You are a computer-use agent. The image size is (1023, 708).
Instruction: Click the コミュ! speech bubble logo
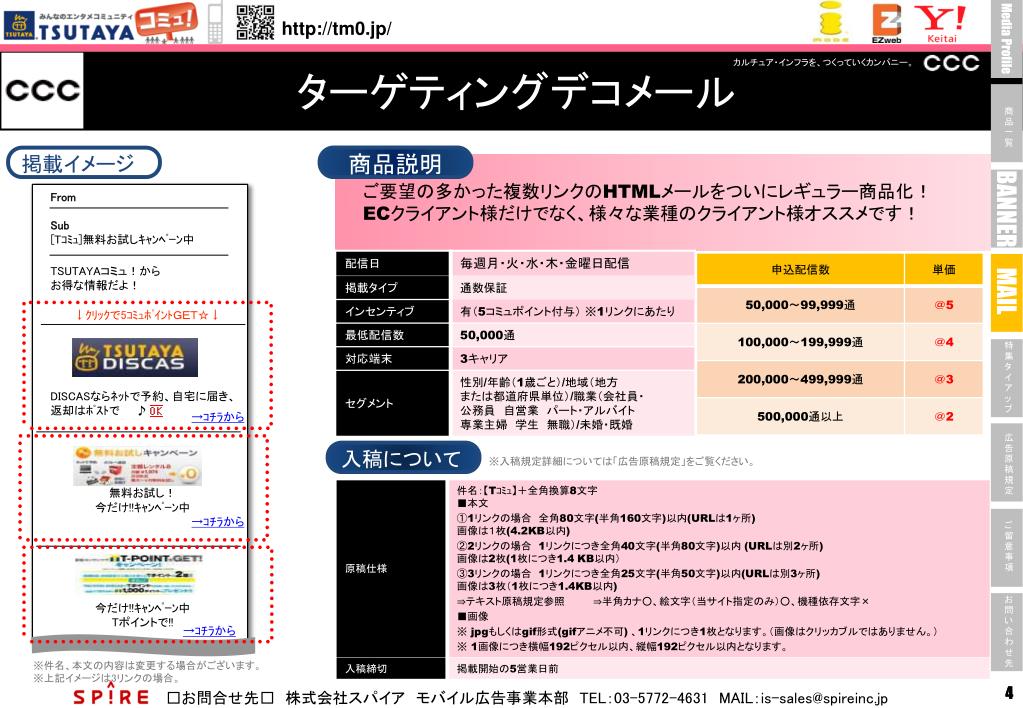168,22
